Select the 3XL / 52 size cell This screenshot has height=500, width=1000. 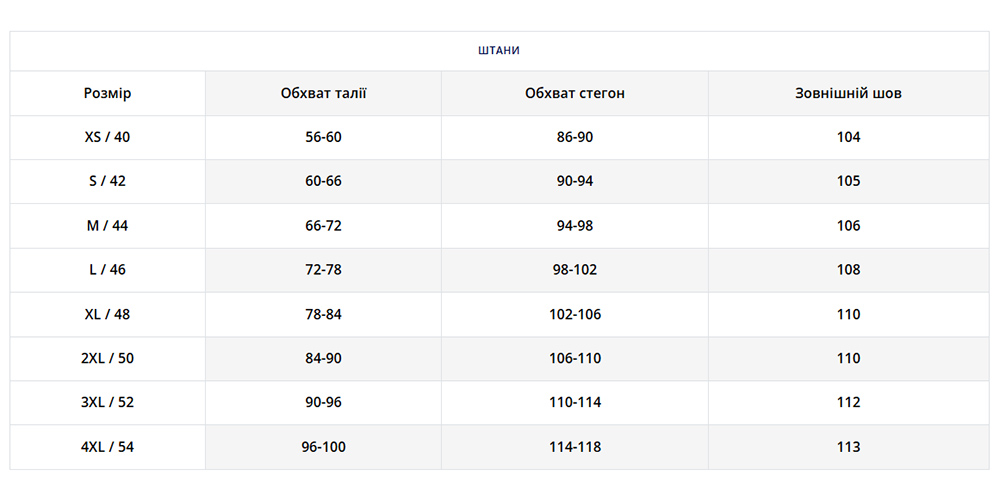(x=107, y=402)
